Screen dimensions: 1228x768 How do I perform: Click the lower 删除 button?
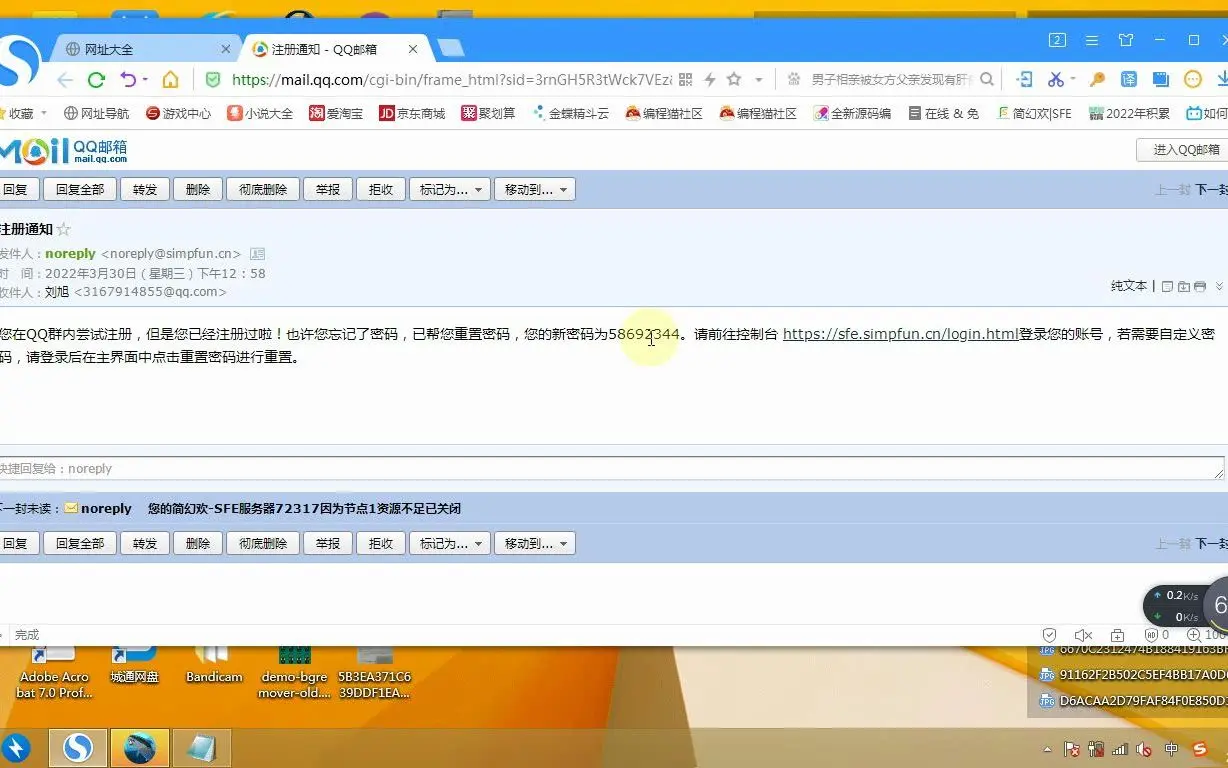(198, 543)
